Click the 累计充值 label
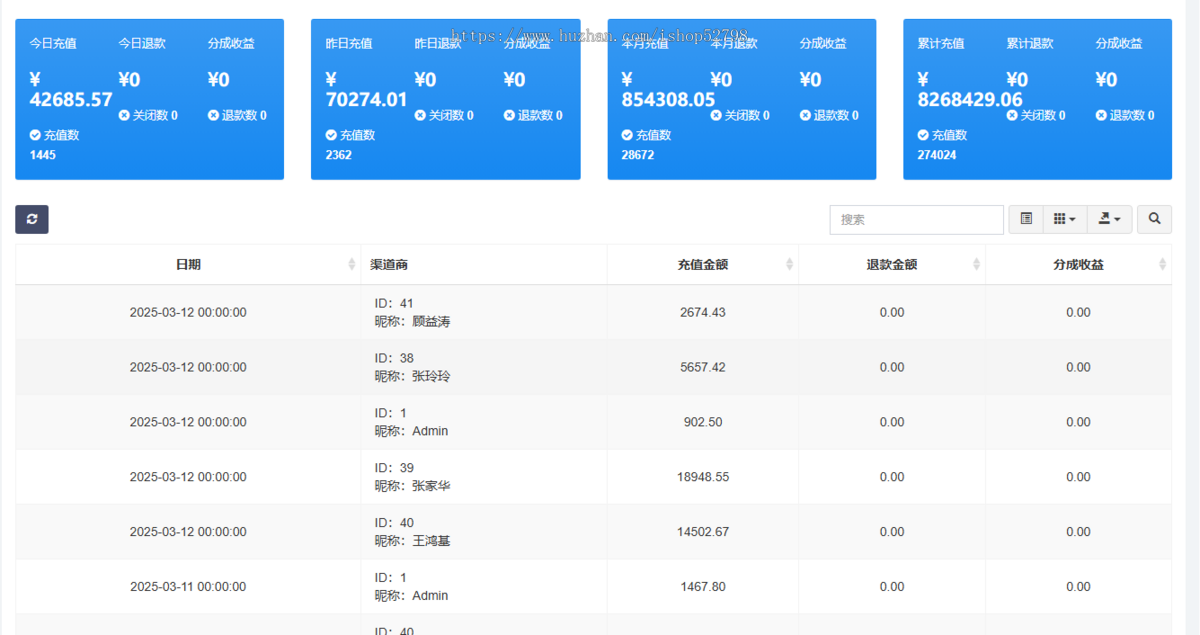 [x=941, y=44]
